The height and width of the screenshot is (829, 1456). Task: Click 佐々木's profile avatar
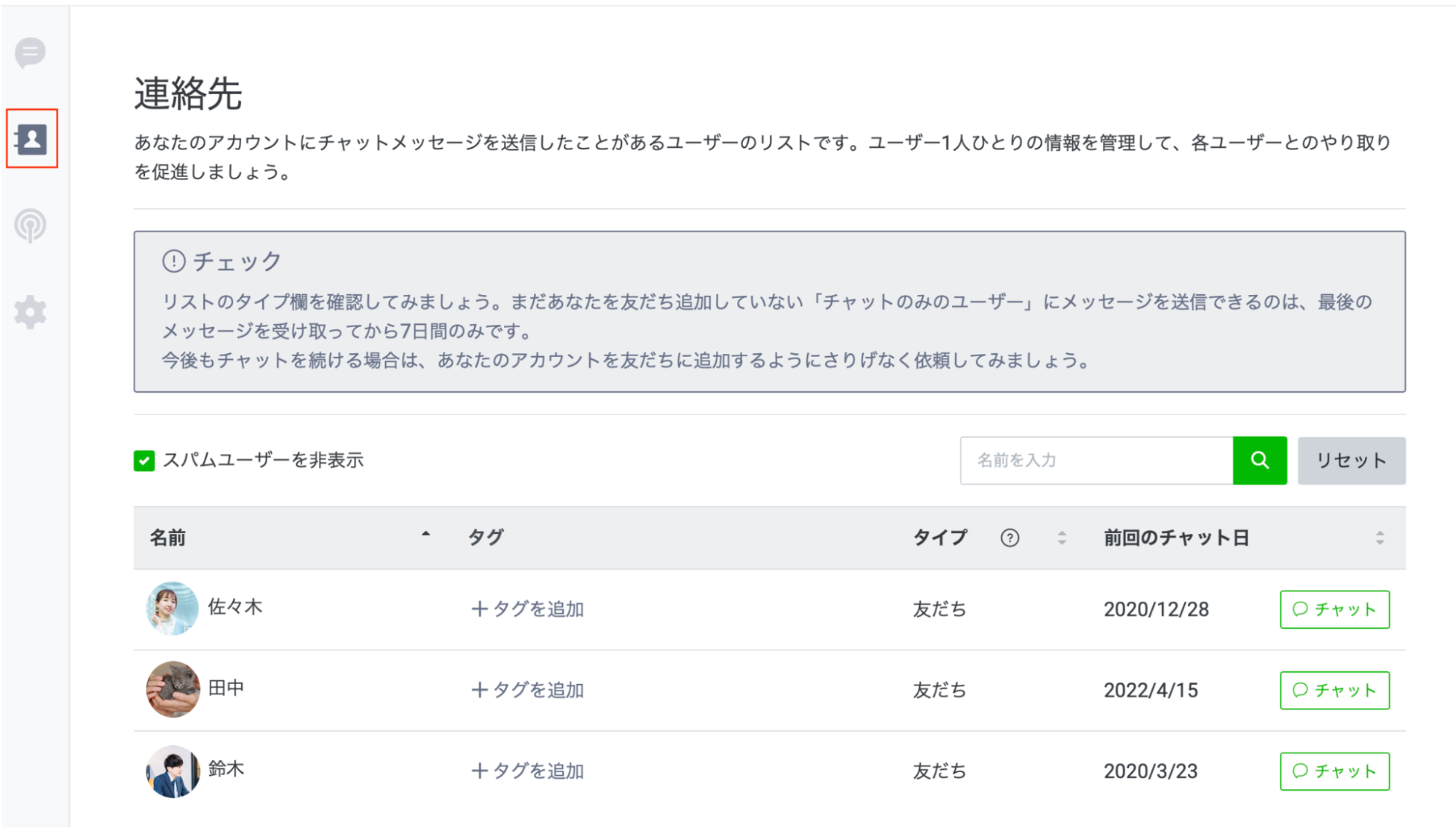tap(173, 608)
